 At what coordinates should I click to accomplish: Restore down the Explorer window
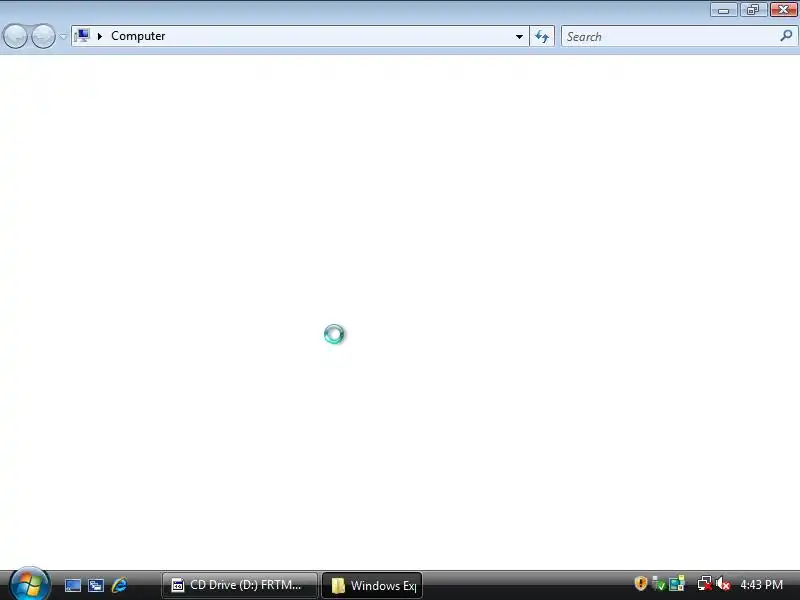[x=753, y=10]
